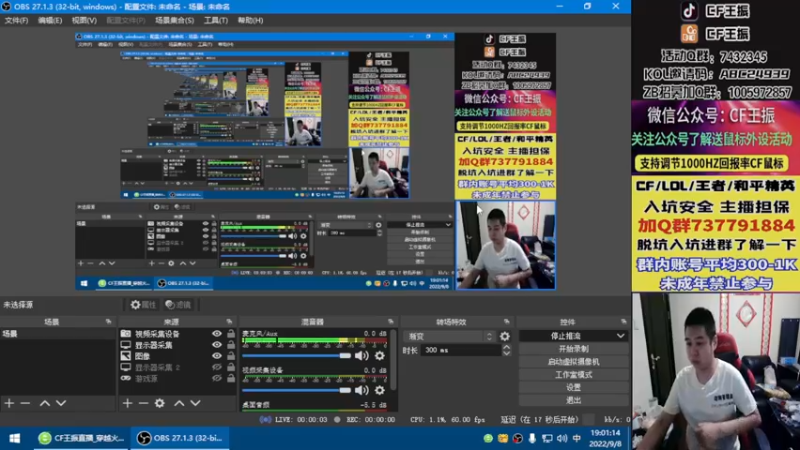Select the 场景 item in the scenes list
800x450 pixels.
click(x=58, y=334)
